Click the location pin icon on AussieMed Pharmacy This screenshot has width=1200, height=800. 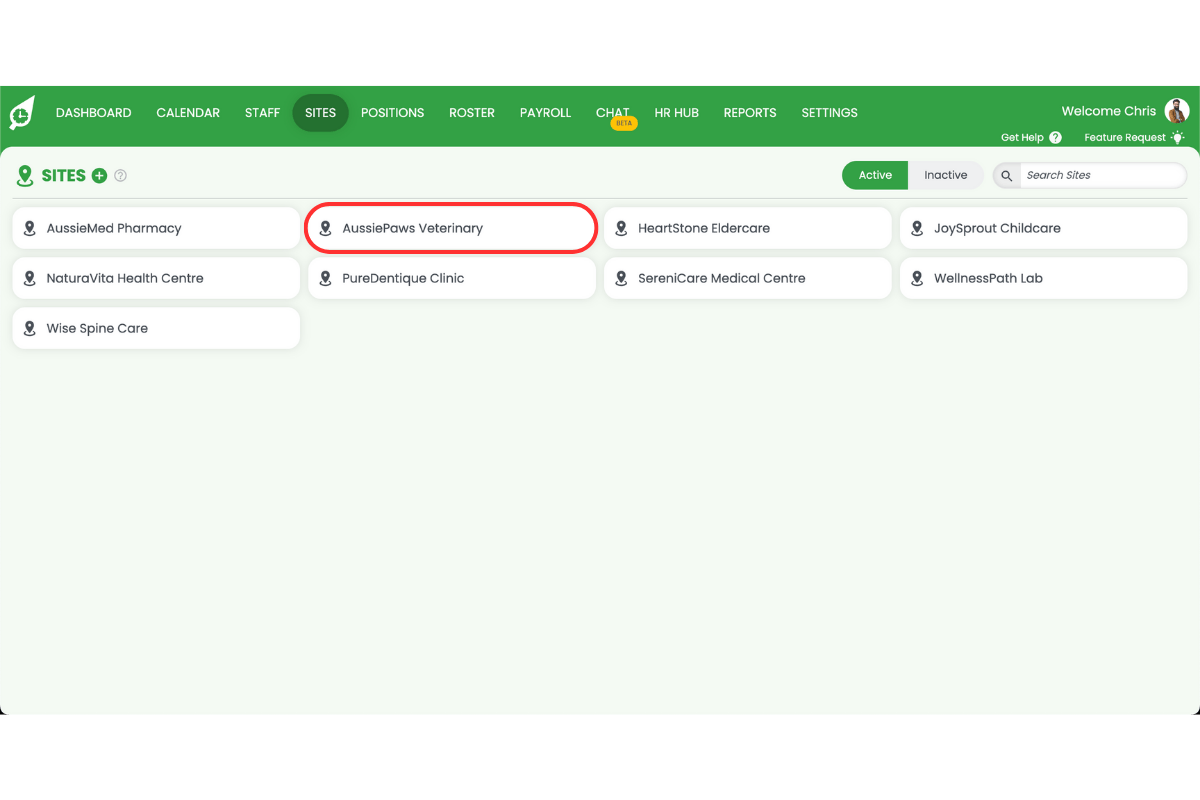click(30, 228)
